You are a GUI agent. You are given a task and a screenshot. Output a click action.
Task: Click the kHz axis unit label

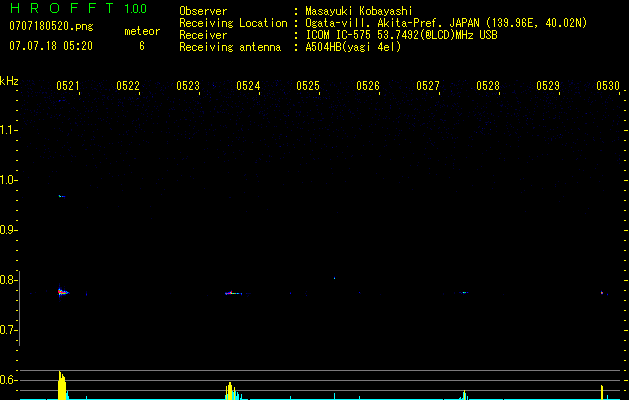click(9, 81)
